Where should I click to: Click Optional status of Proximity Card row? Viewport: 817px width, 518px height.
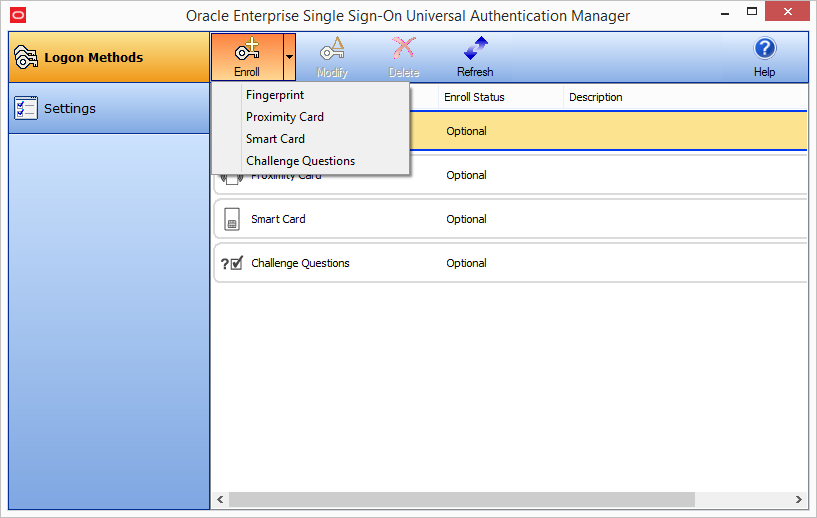pyautogui.click(x=466, y=175)
